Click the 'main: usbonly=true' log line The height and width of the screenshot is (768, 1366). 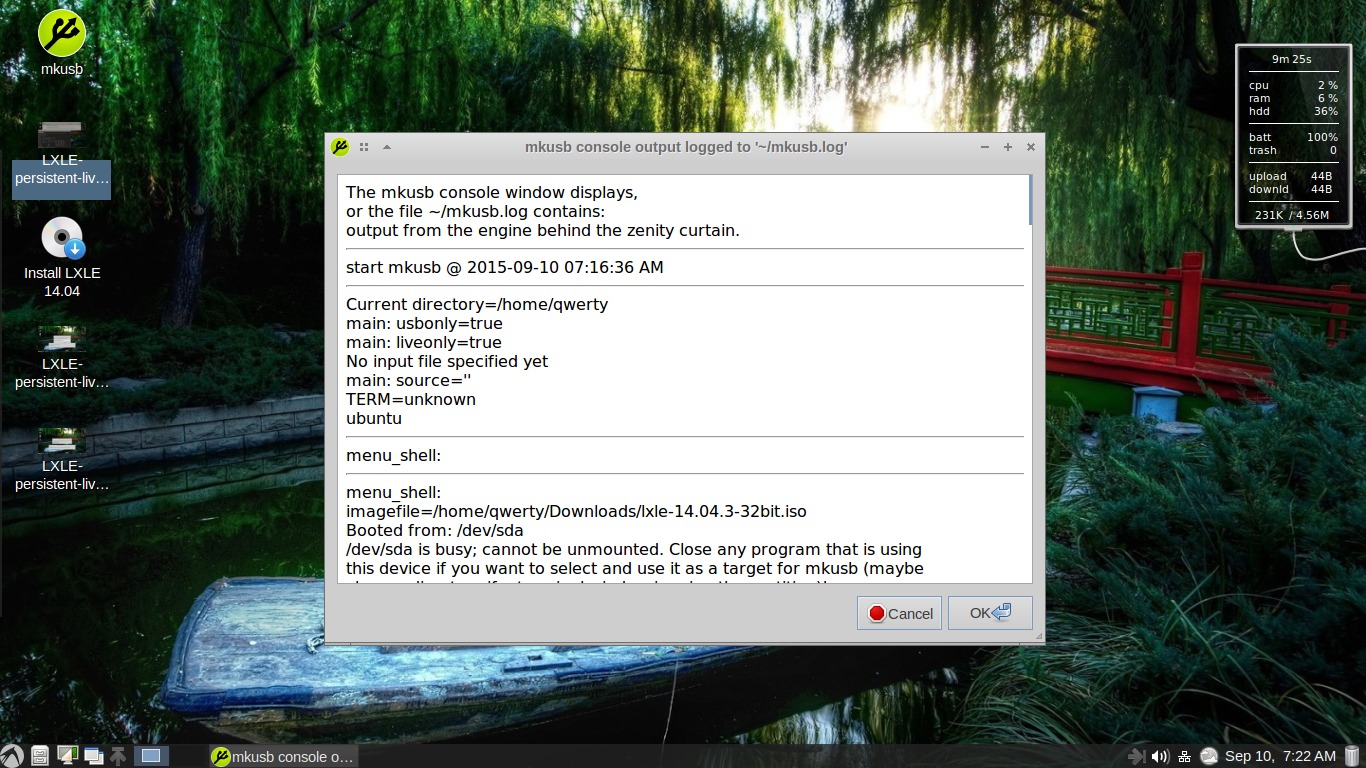[x=424, y=323]
